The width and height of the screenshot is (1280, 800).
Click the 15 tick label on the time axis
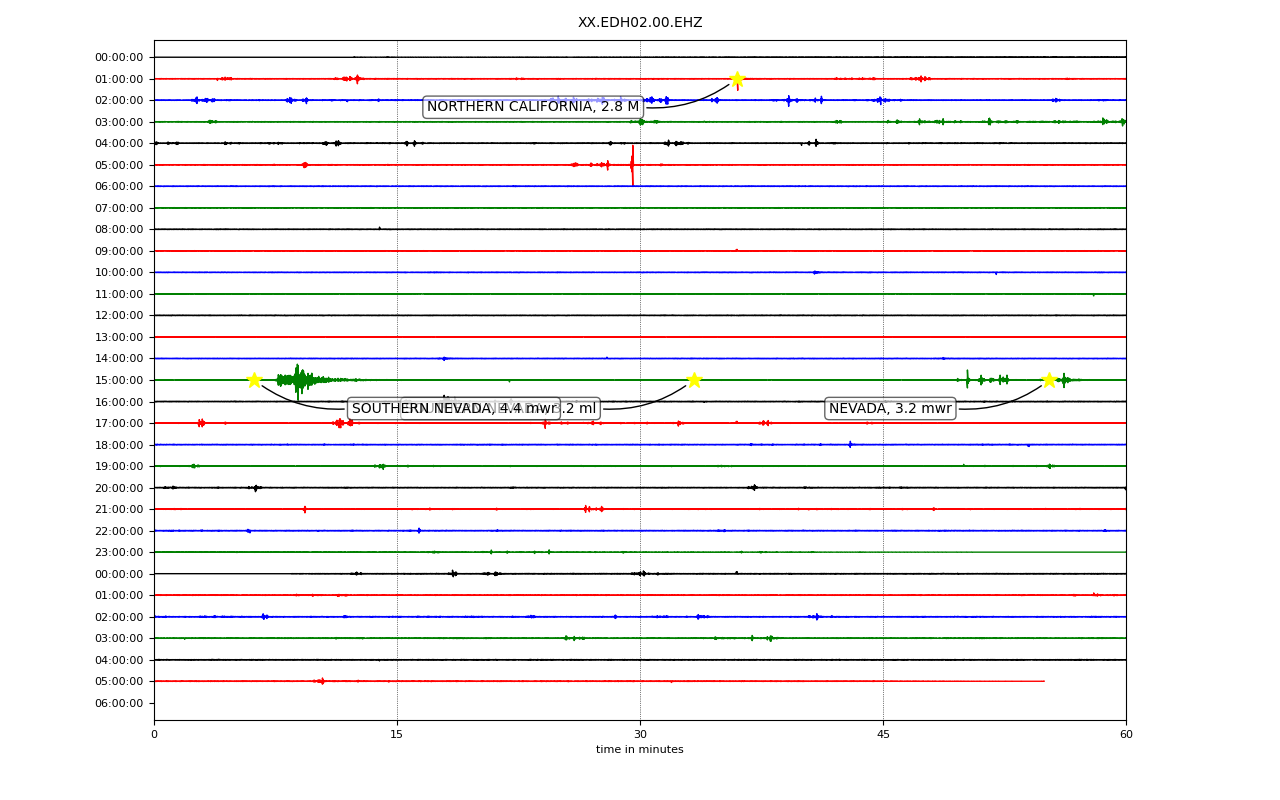(397, 735)
